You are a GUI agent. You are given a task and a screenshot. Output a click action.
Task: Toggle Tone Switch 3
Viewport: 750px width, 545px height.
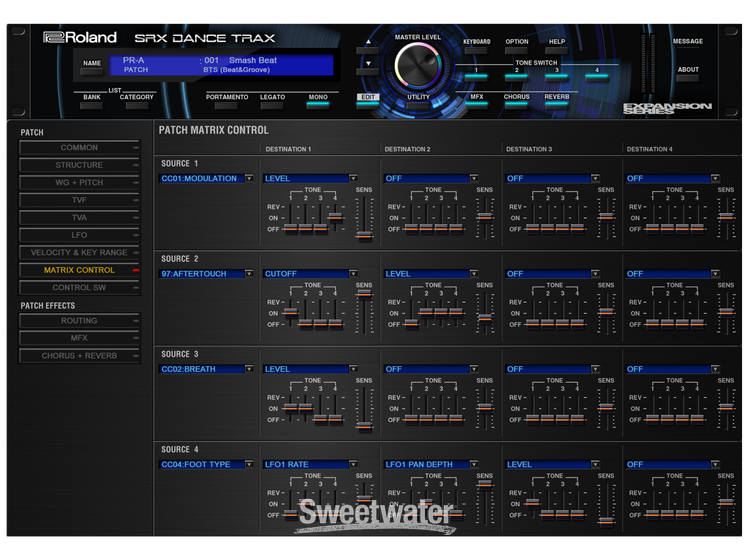coord(557,76)
